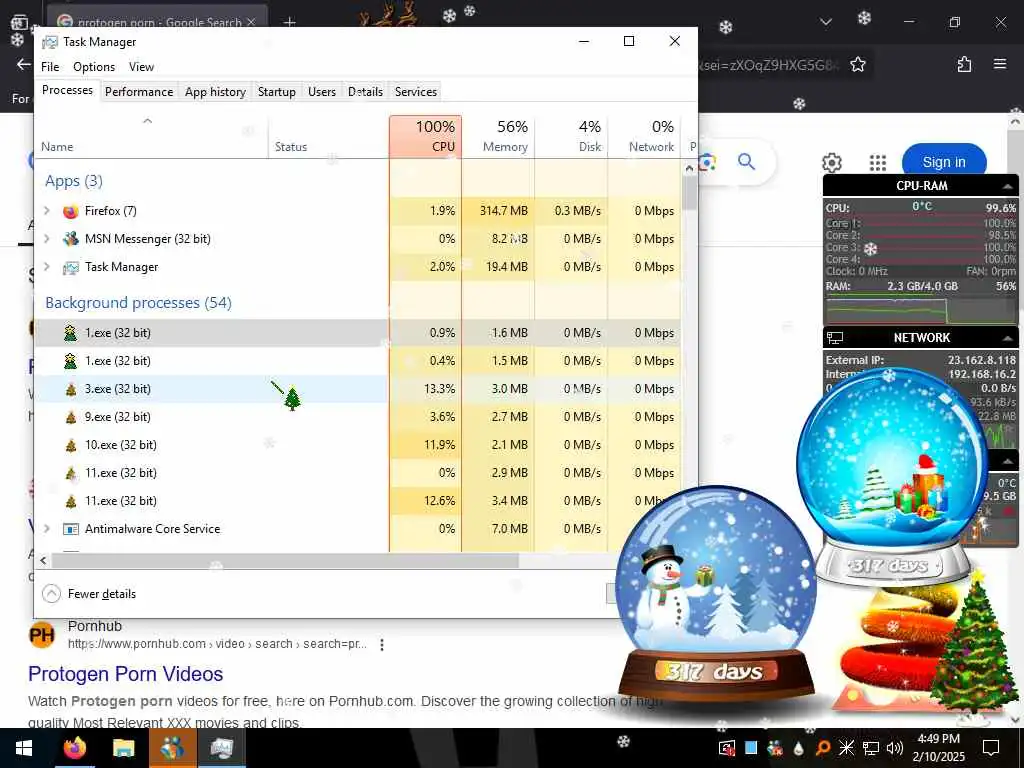Switch to the Performance tab
Image resolution: width=1024 pixels, height=768 pixels.
(138, 91)
